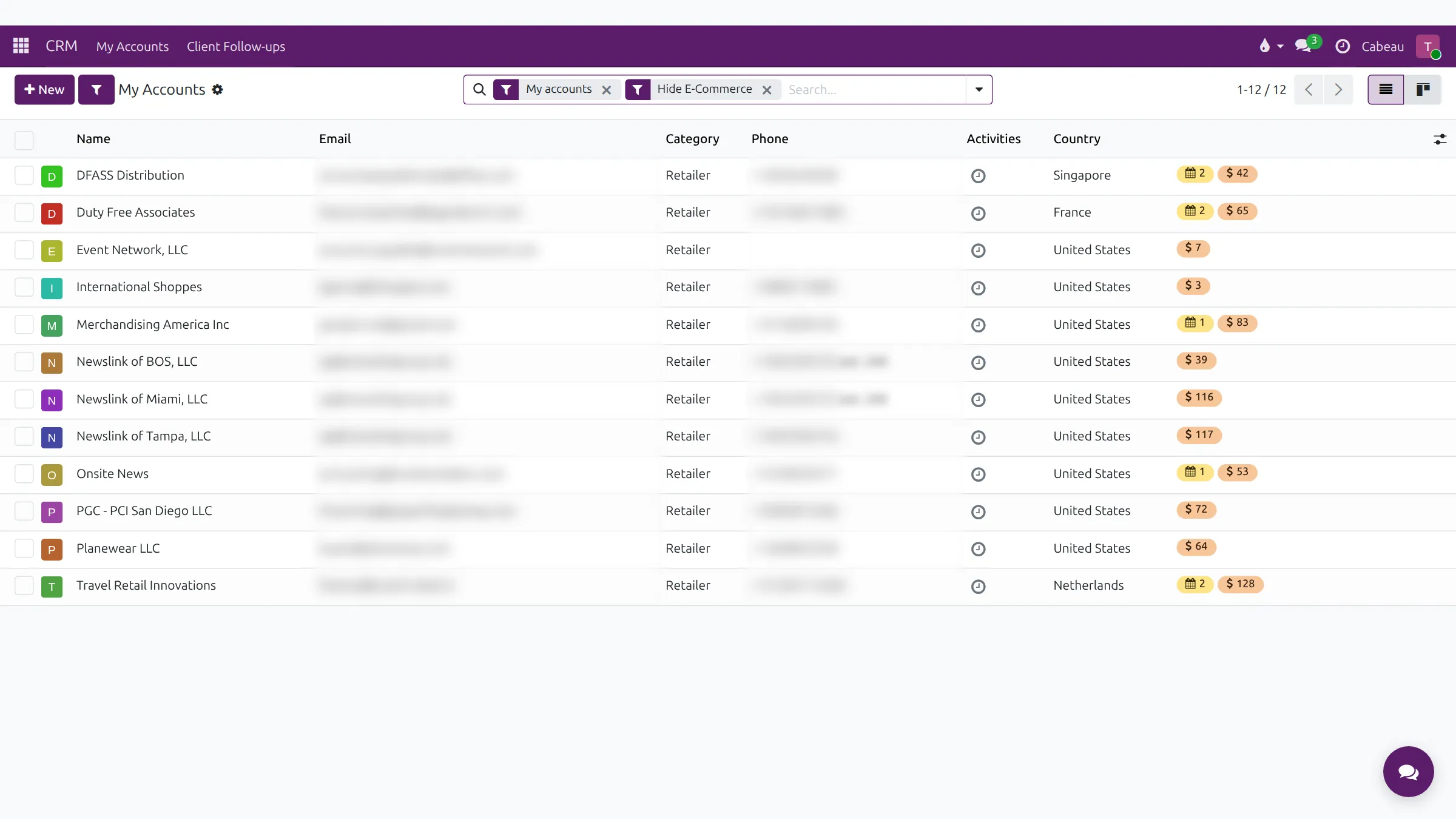Switch to kanban view
The image size is (1456, 819).
click(1423, 90)
